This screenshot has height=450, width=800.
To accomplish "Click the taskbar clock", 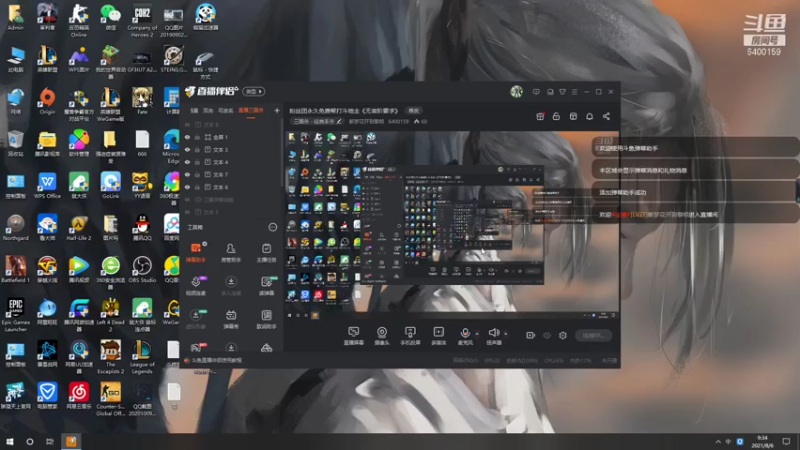I will 762,442.
